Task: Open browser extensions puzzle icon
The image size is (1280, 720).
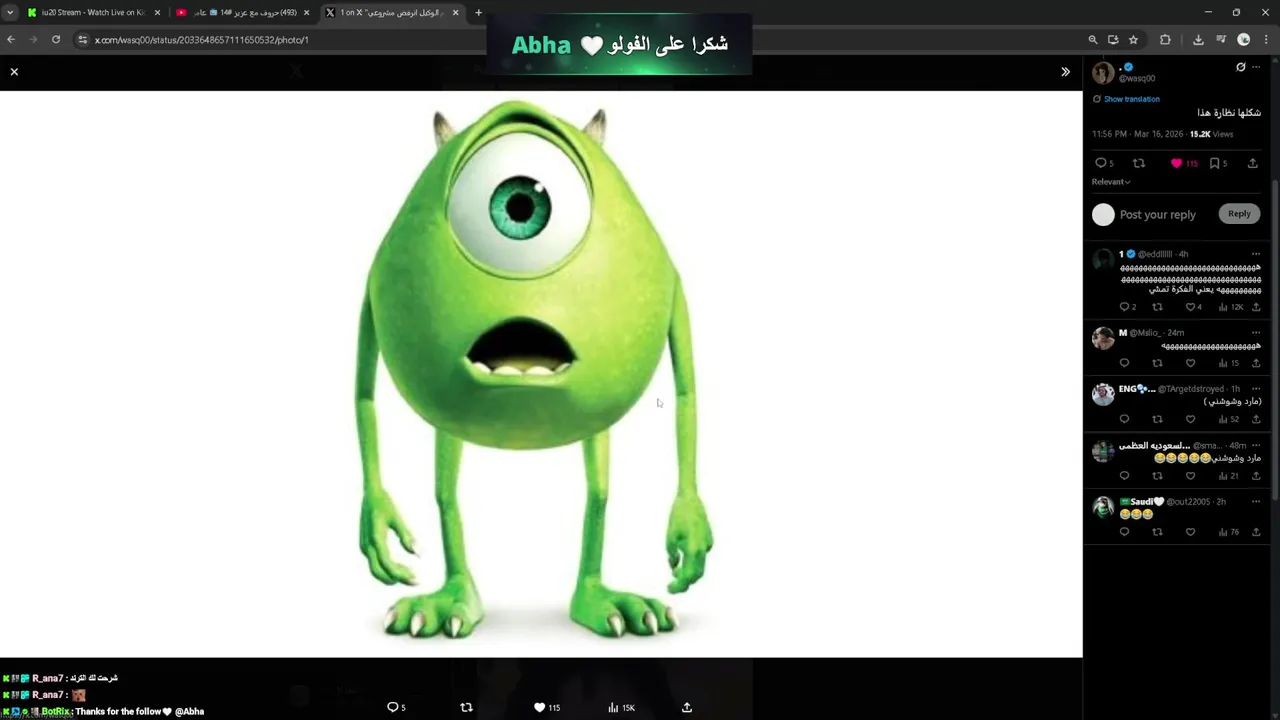Action: coord(1165,39)
